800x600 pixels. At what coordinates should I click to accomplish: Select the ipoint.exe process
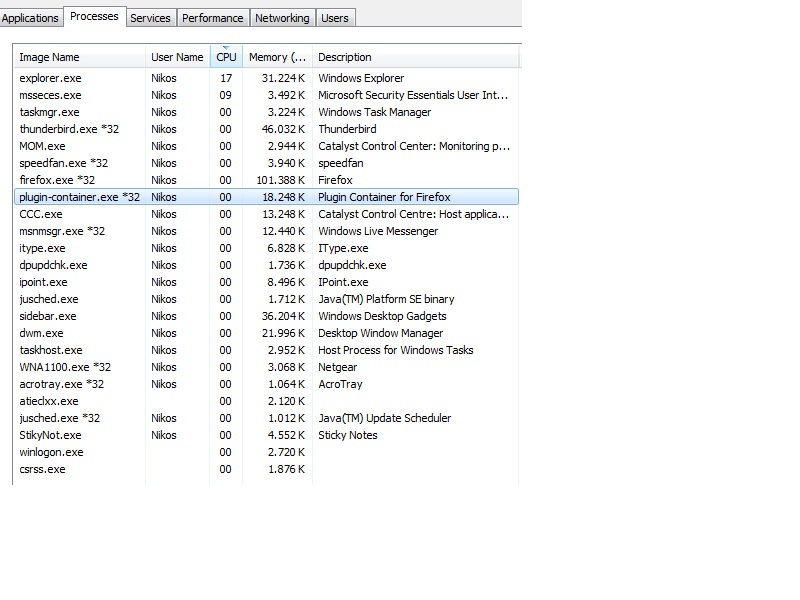pyautogui.click(x=266, y=282)
